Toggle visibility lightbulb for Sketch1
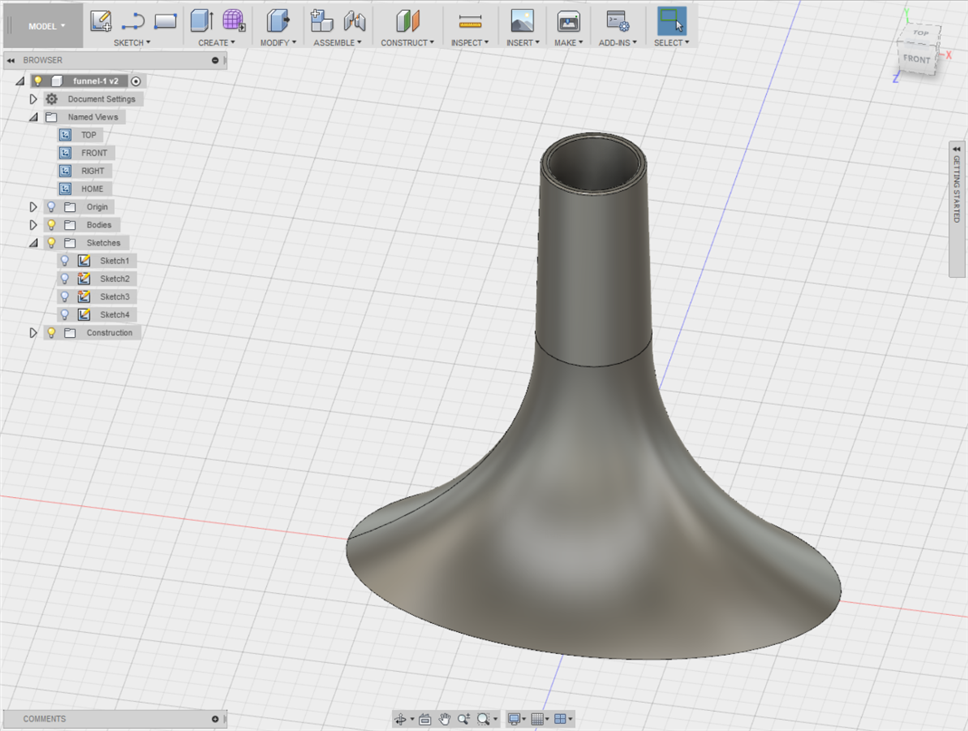This screenshot has width=968, height=731. [65, 261]
